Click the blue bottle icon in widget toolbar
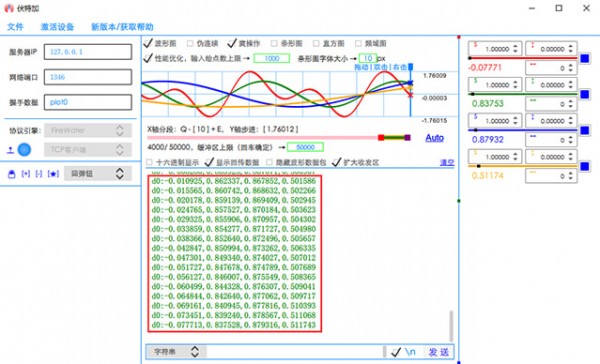The image size is (600, 364). click(x=11, y=174)
